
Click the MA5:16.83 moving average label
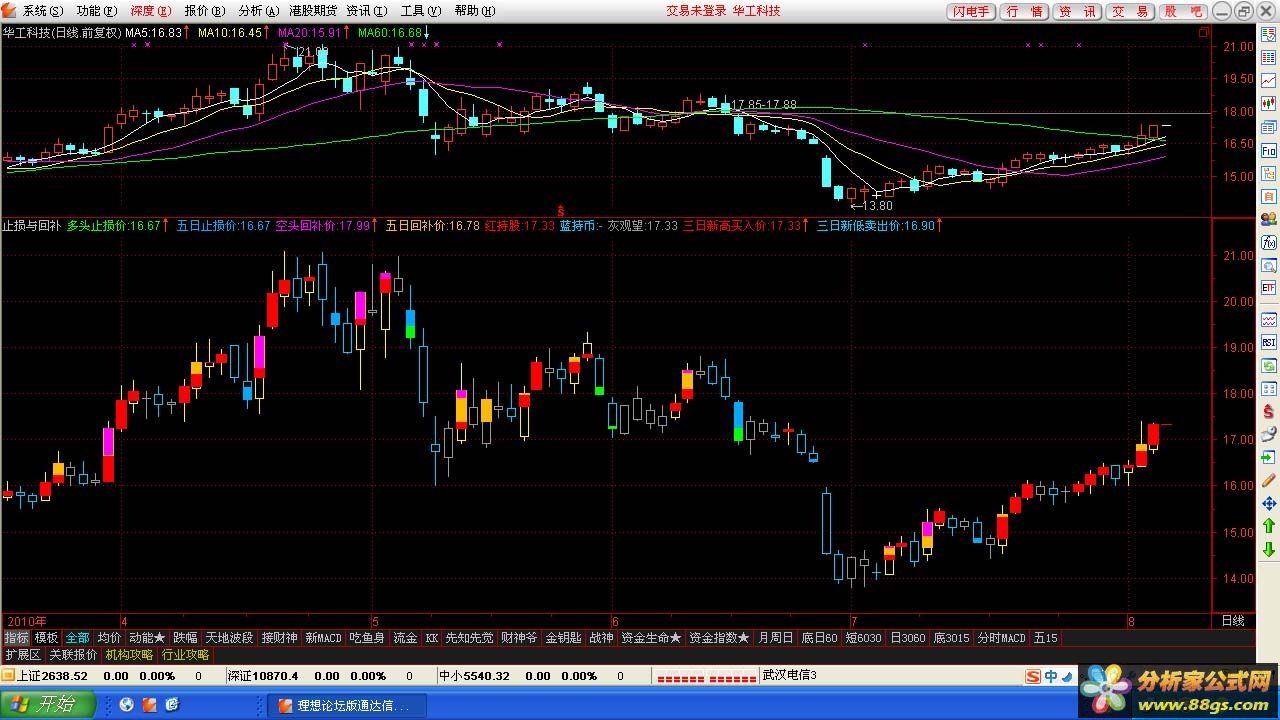coord(154,32)
